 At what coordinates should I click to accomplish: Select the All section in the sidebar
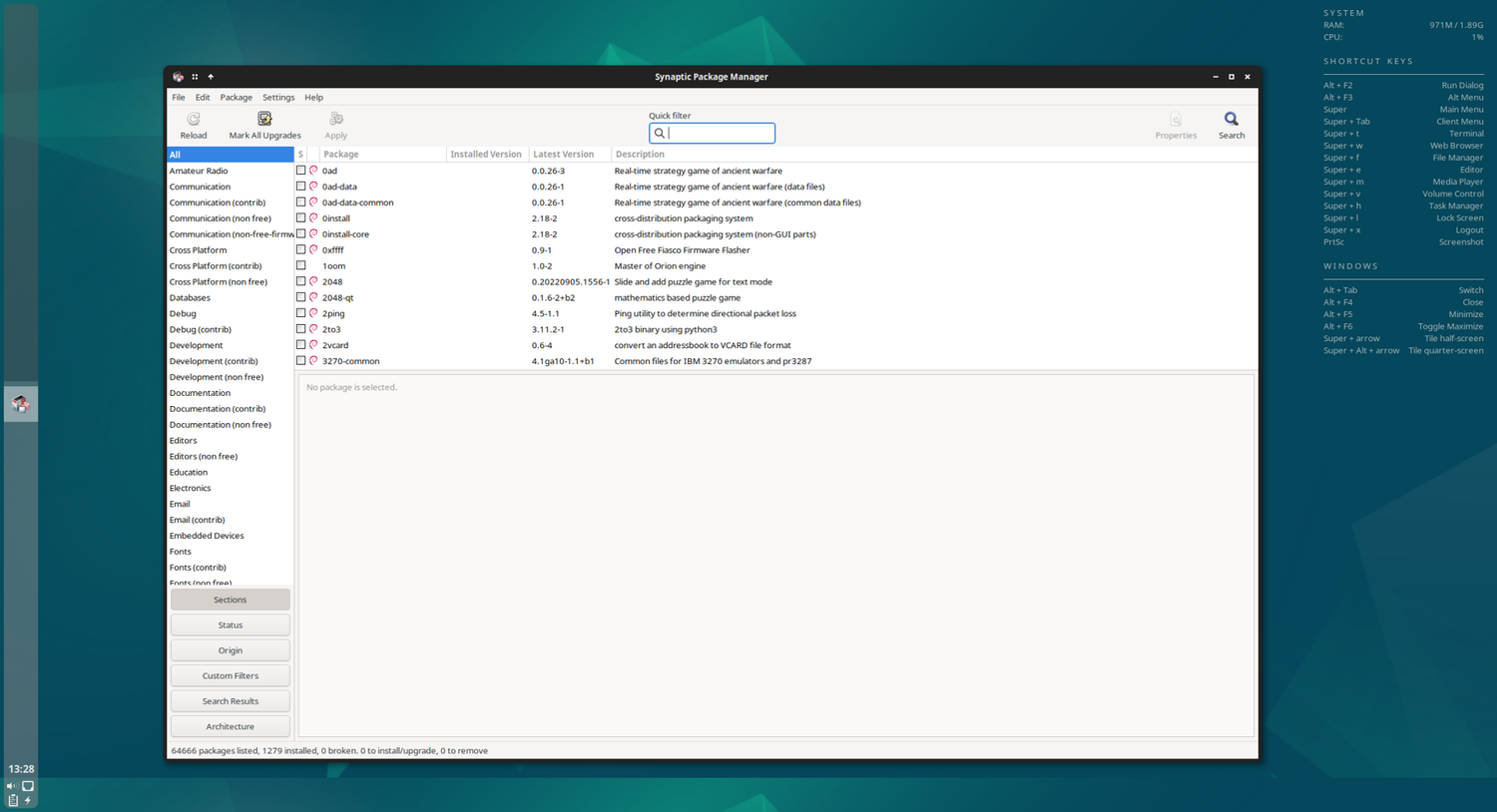click(x=231, y=155)
